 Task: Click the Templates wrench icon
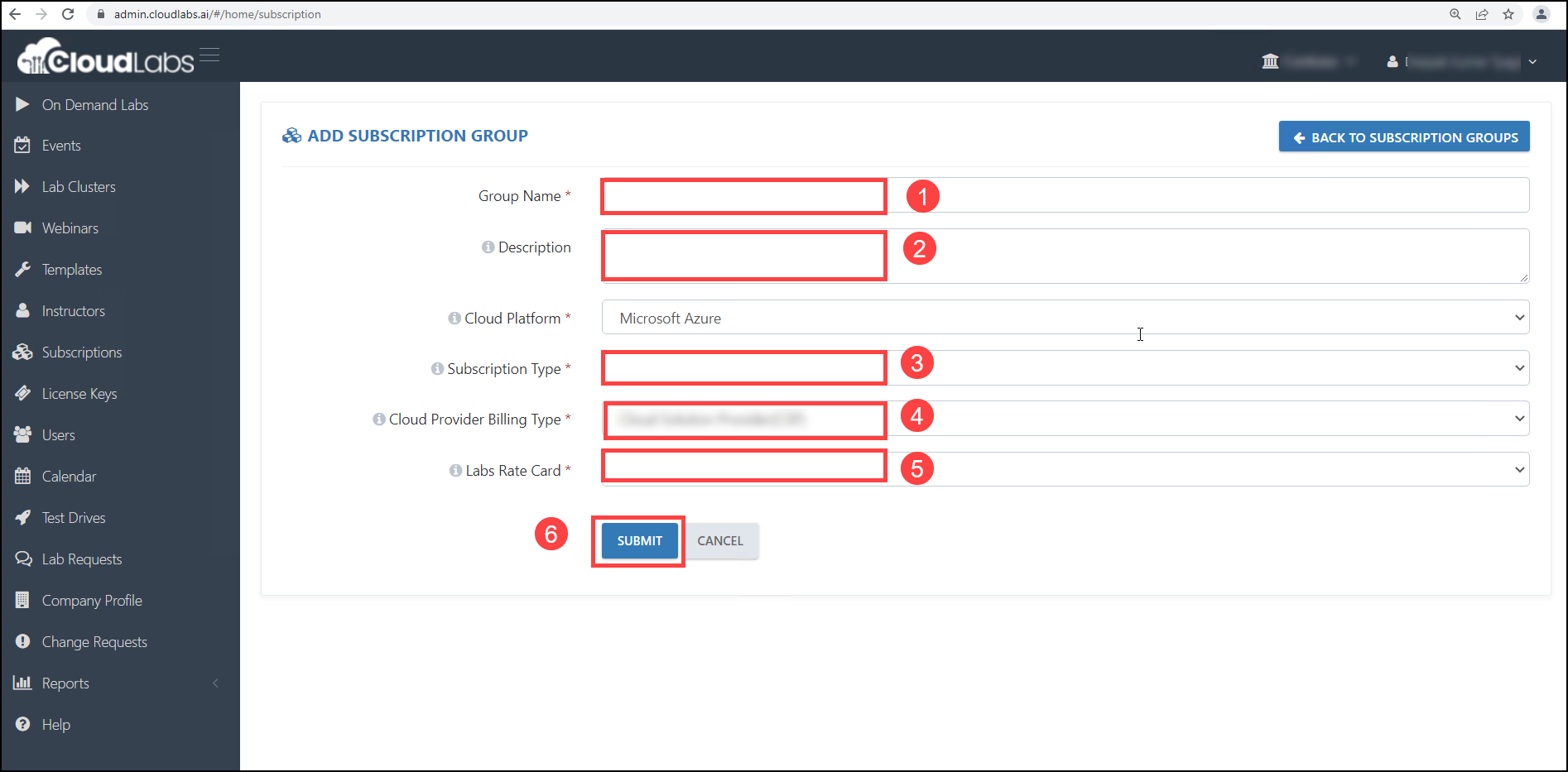pos(22,269)
